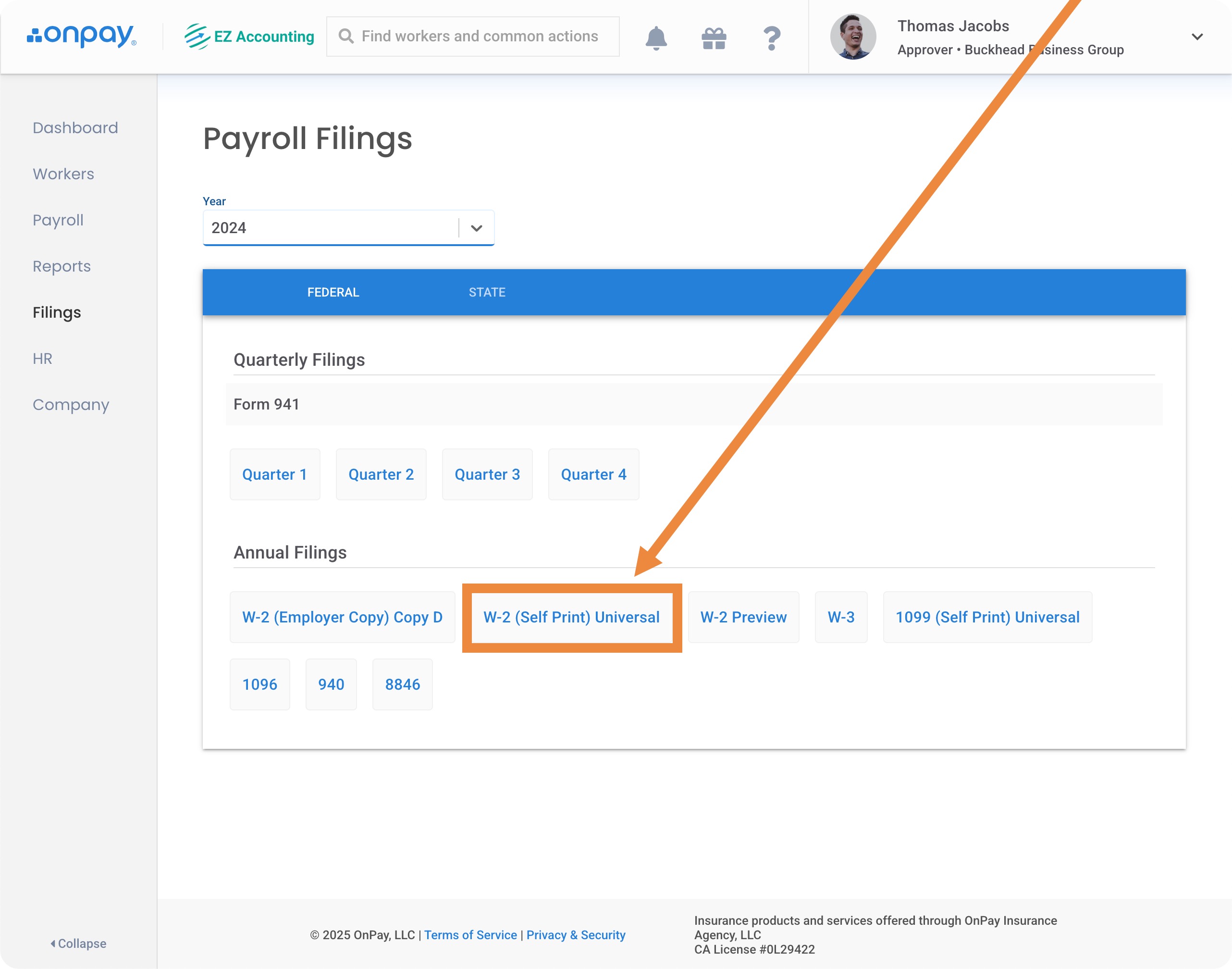Image resolution: width=1232 pixels, height=969 pixels.
Task: Click W-2 (Self Print) Universal button
Action: click(x=571, y=617)
